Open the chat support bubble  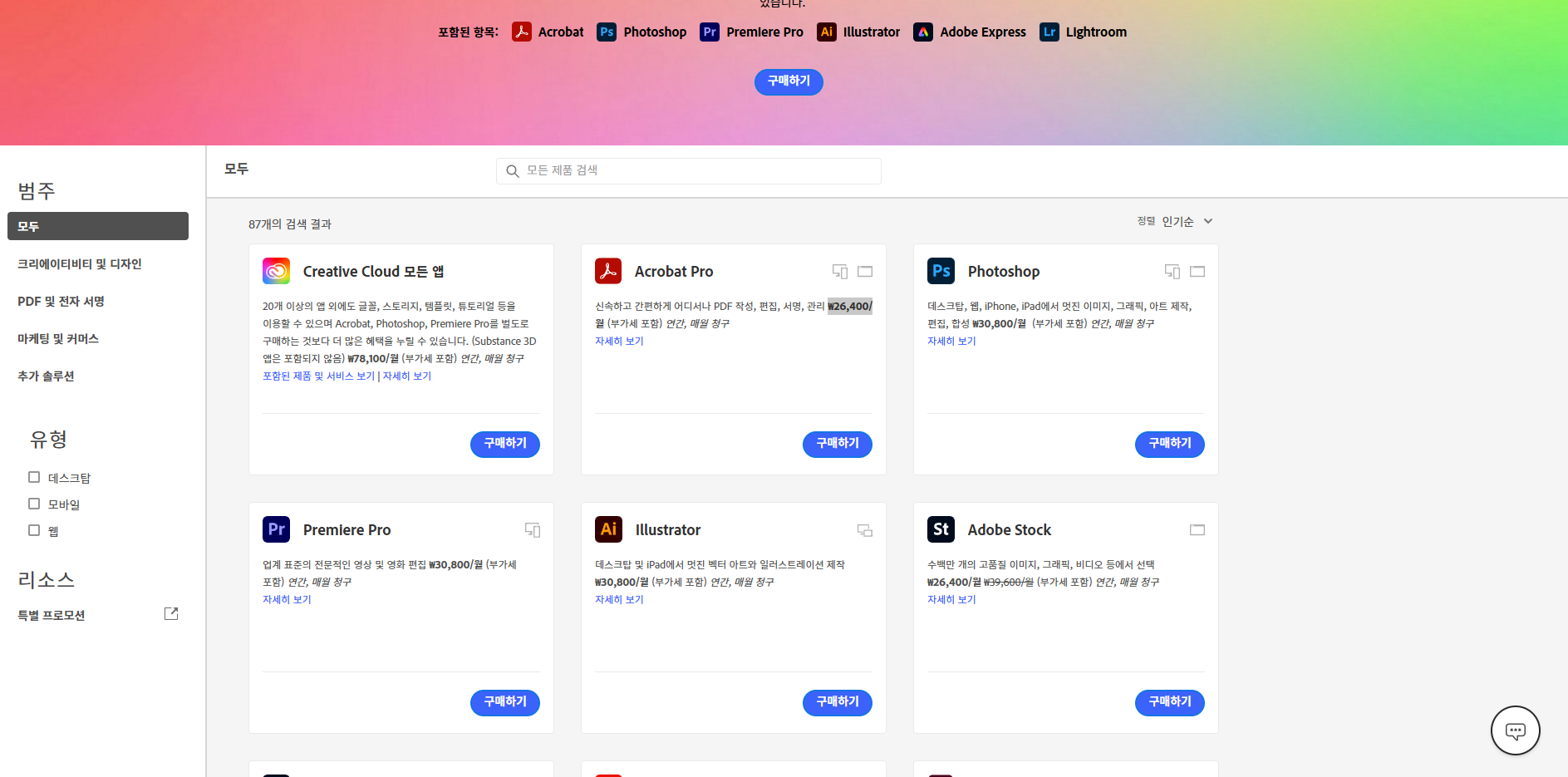tap(1515, 730)
